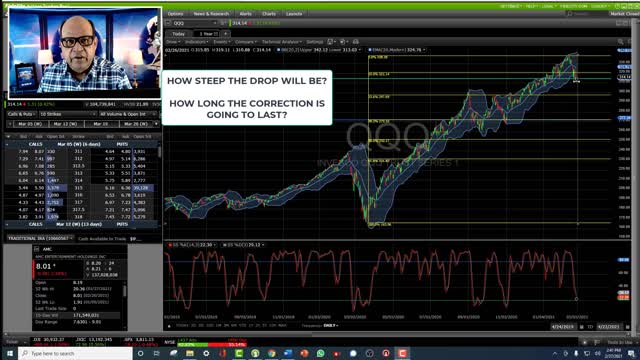Click the left arrow before the expiration buttons

[10, 124]
